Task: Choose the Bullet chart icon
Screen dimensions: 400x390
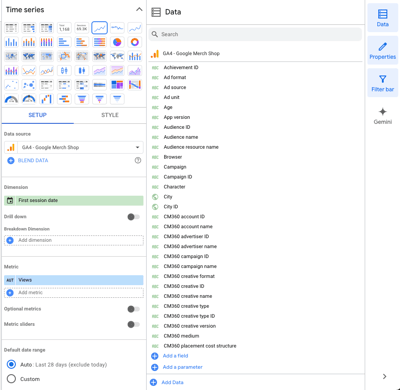Action: click(x=100, y=85)
